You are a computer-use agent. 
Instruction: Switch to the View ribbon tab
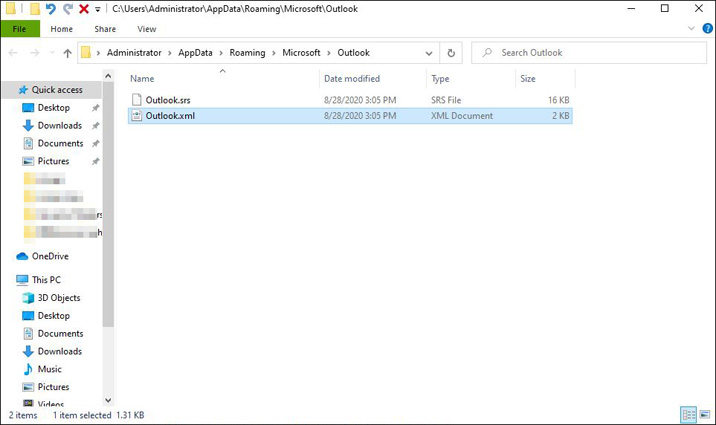[x=147, y=29]
